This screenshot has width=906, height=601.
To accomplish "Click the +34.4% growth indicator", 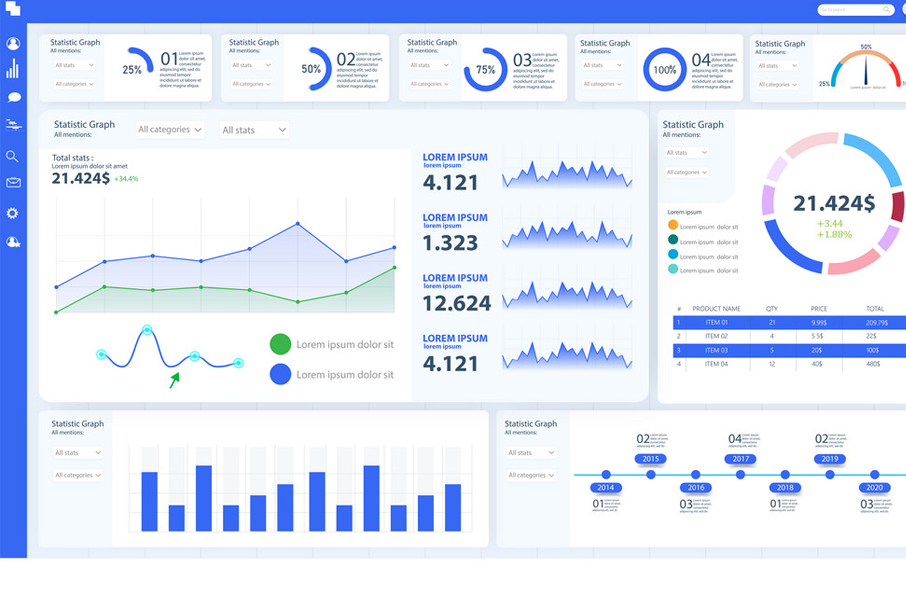I will point(127,179).
